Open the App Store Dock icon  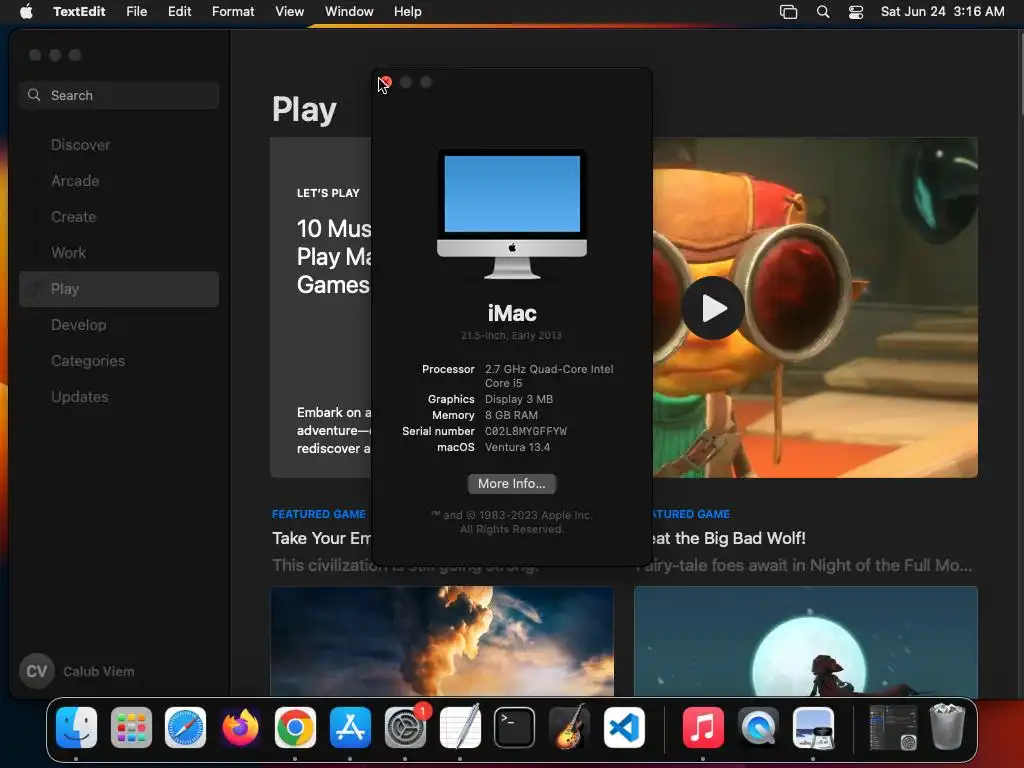tap(350, 728)
